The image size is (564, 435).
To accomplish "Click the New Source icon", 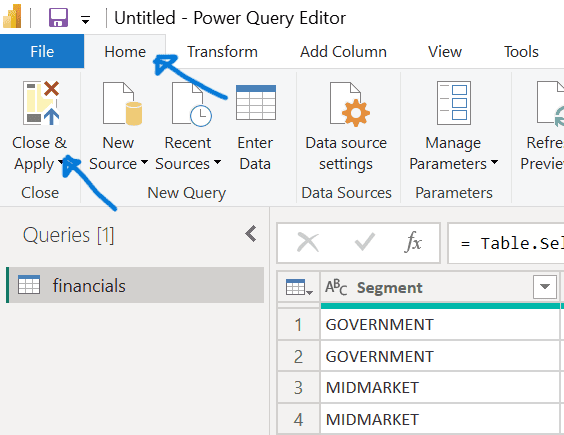I will click(122, 104).
